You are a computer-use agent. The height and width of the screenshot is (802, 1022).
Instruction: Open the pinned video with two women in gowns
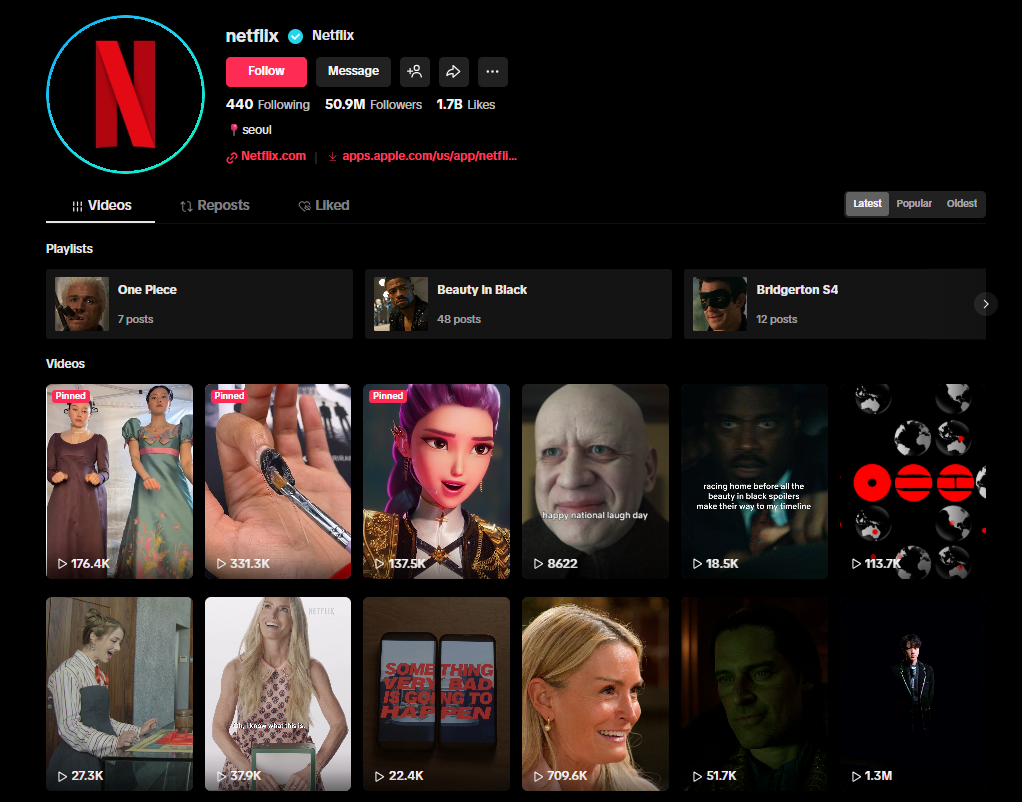[x=119, y=481]
